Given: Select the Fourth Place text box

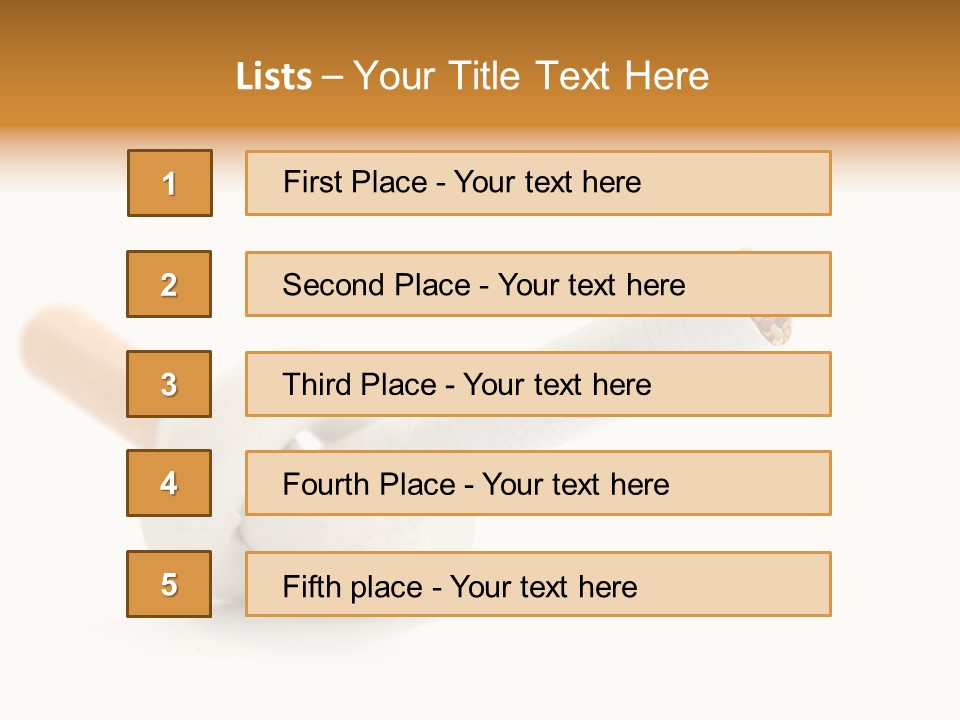Looking at the screenshot, I should click(538, 483).
